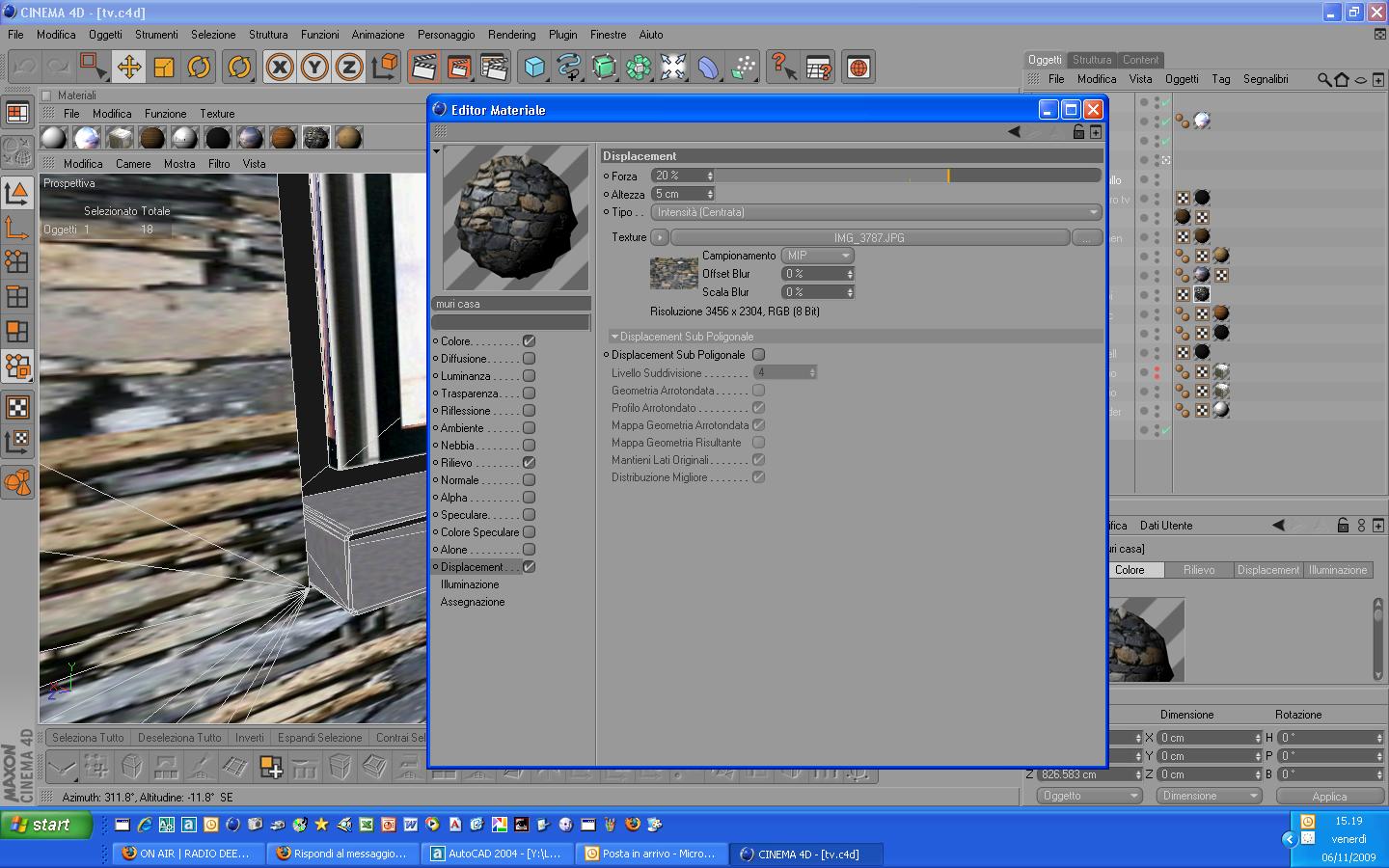Enable the Diffusione channel checkbox
This screenshot has height=868, width=1389.
529,359
